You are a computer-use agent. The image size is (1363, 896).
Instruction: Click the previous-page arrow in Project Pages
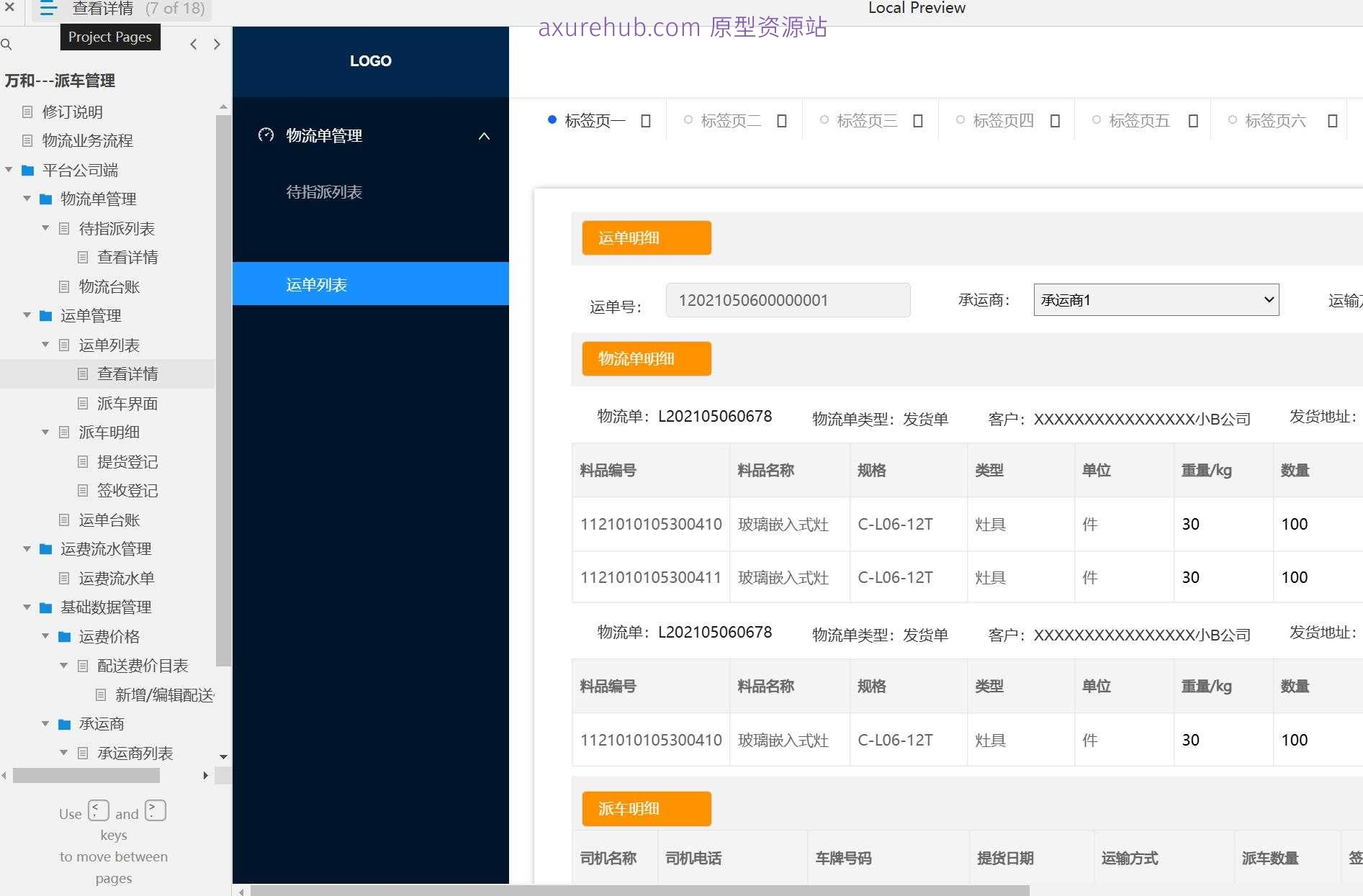193,44
